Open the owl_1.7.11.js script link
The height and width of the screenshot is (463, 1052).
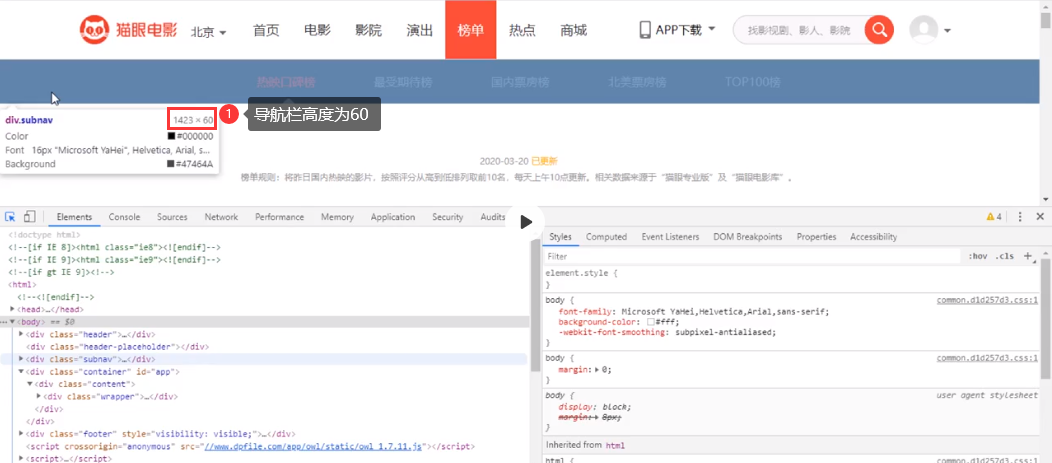coord(313,446)
